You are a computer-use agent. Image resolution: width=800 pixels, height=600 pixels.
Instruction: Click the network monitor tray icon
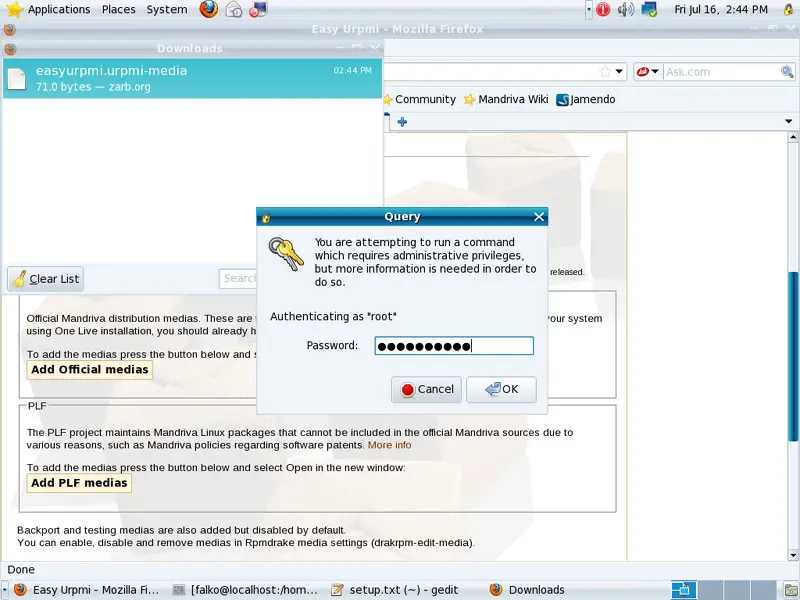649,9
